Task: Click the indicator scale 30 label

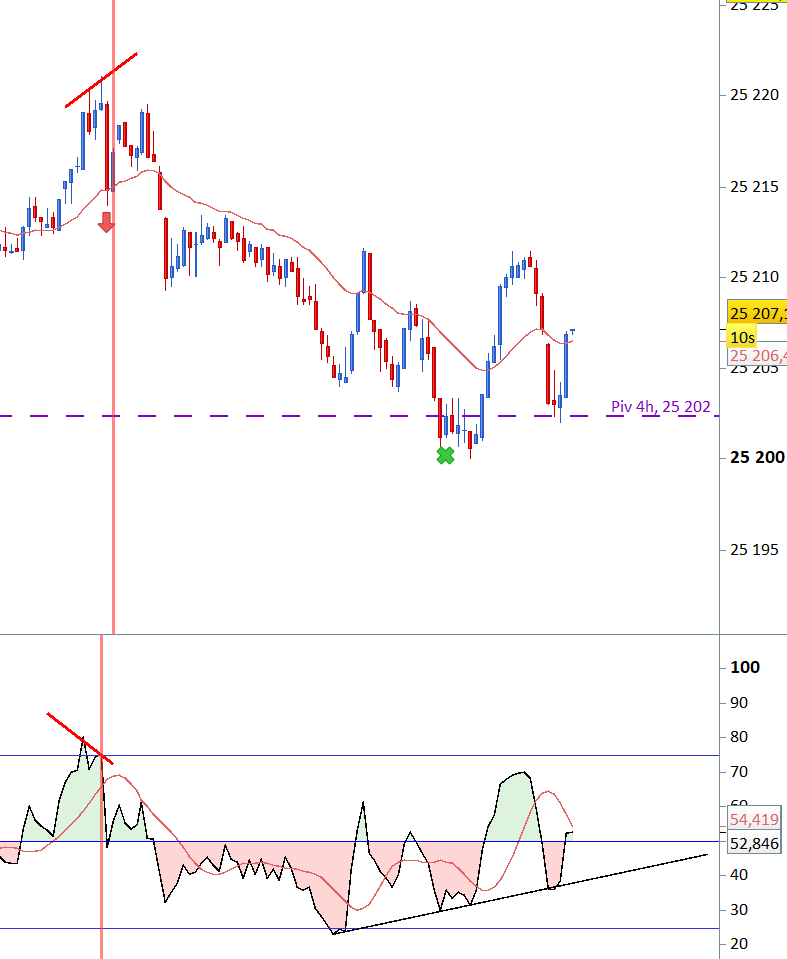Action: 739,910
